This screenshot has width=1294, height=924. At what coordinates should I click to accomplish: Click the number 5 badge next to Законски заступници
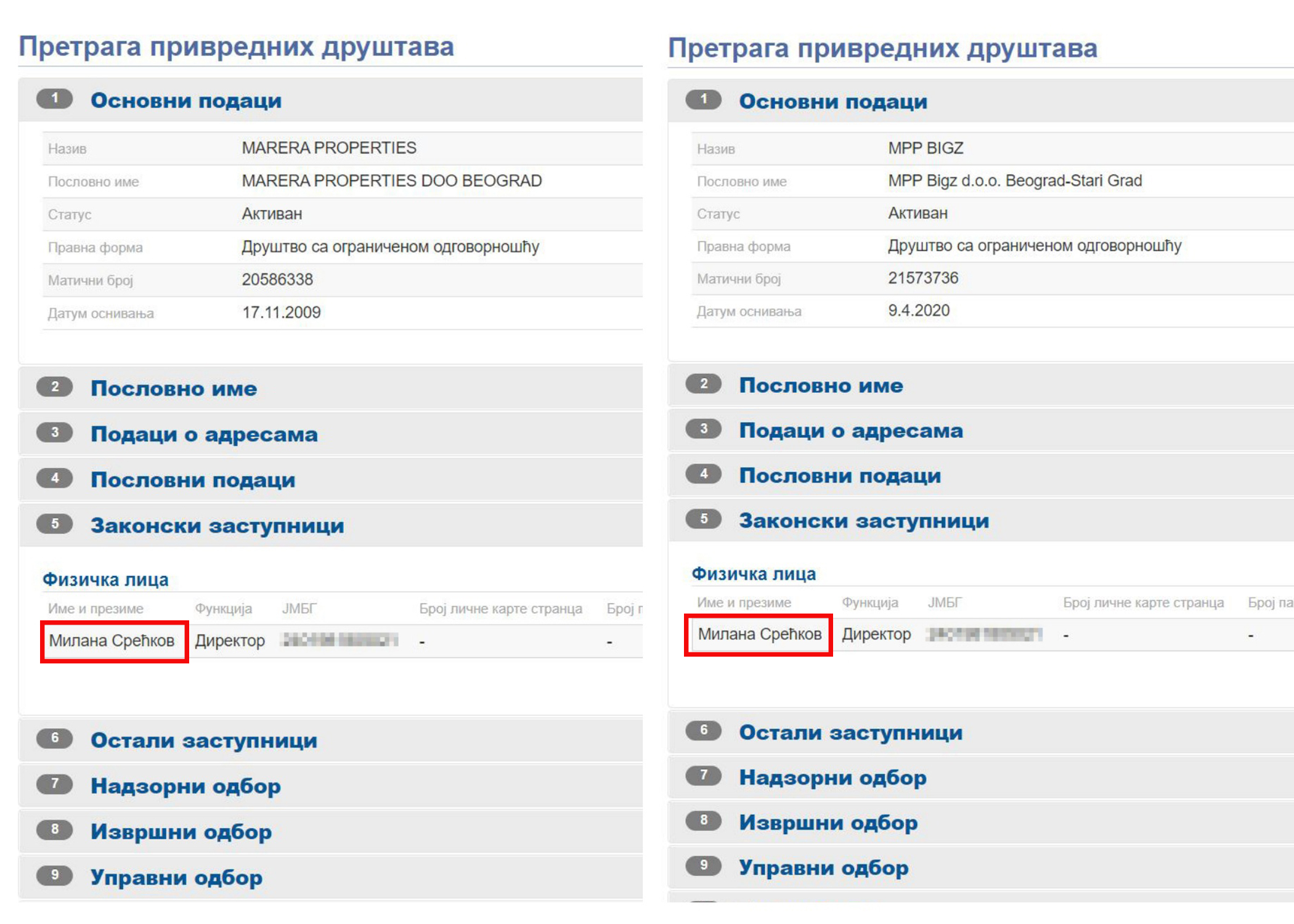coord(55,525)
